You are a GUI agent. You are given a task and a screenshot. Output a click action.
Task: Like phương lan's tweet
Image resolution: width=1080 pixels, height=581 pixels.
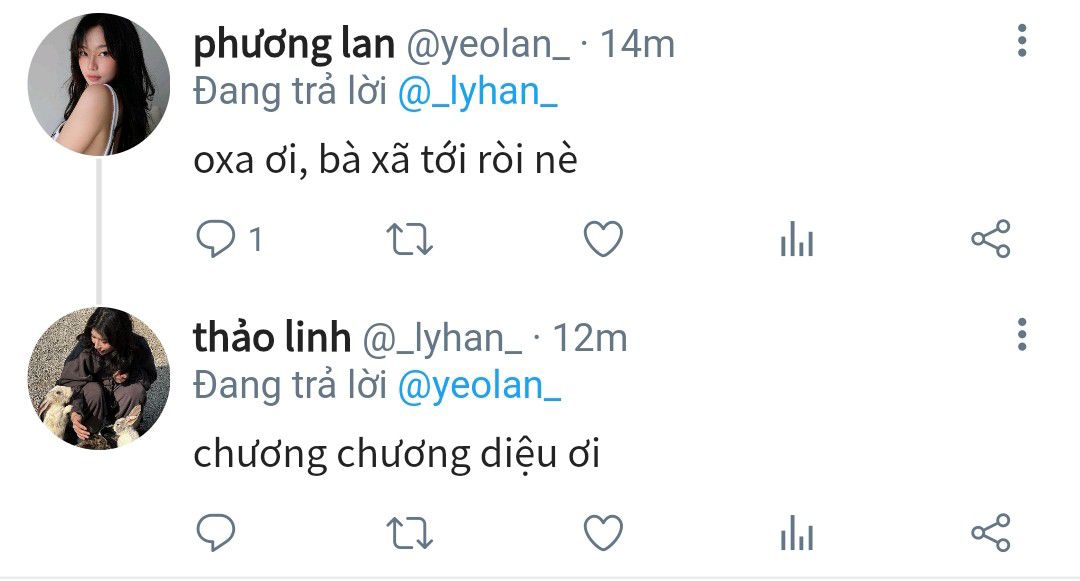click(603, 239)
